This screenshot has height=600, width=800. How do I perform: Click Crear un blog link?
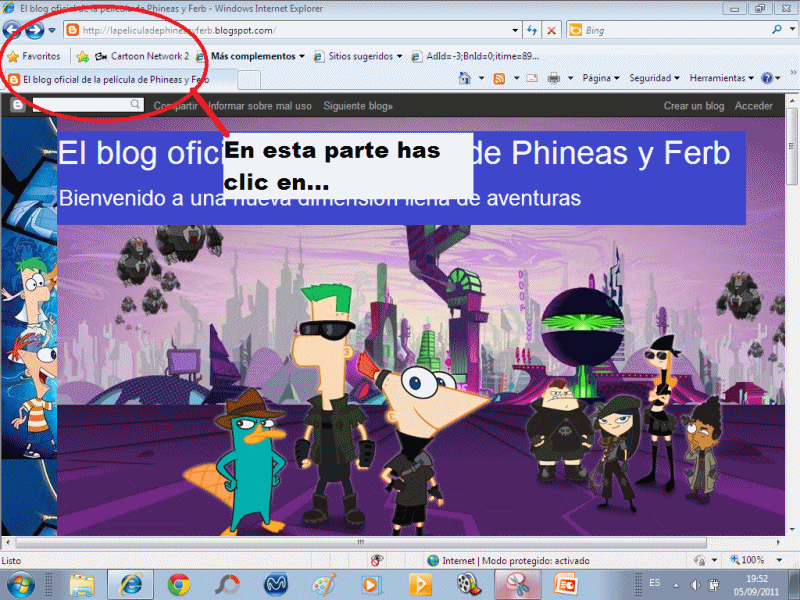pyautogui.click(x=694, y=106)
